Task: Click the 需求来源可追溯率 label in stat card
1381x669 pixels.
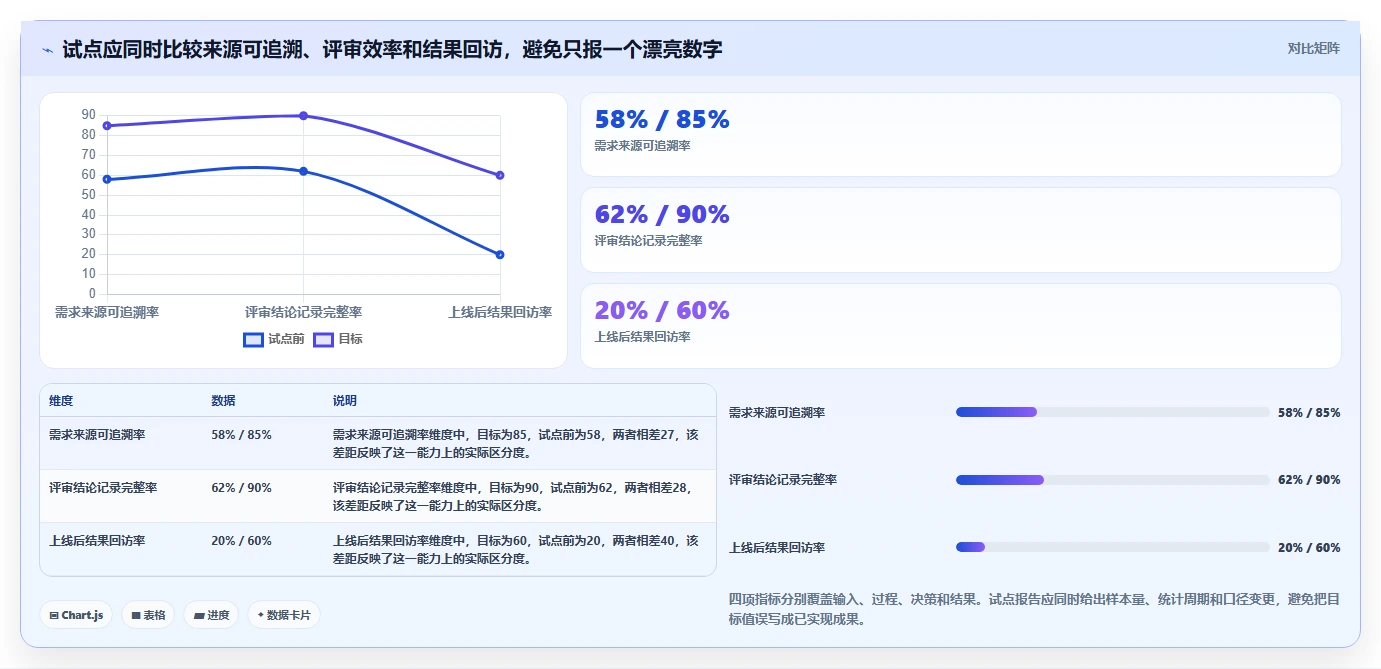Action: [x=642, y=145]
